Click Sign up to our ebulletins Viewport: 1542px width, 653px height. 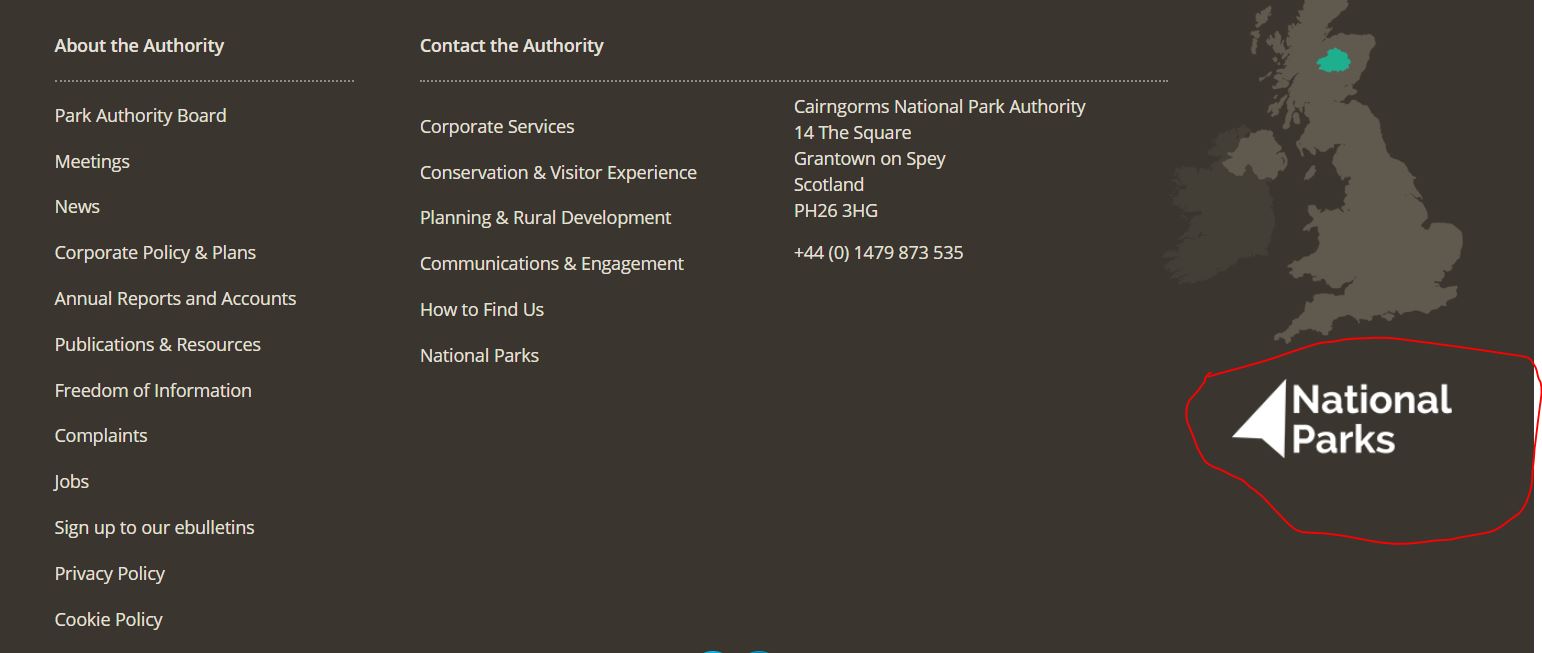pos(155,527)
